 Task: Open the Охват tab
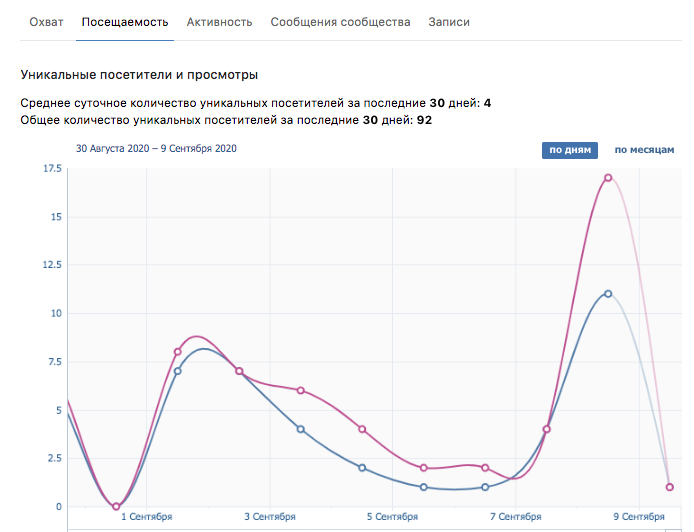pos(46,22)
